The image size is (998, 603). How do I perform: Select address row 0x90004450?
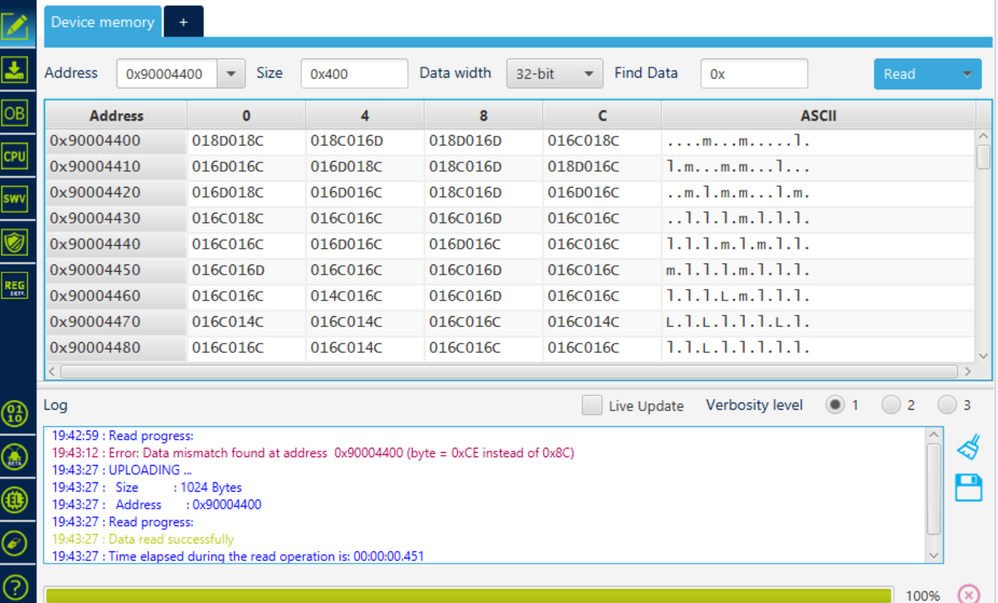click(x=510, y=270)
